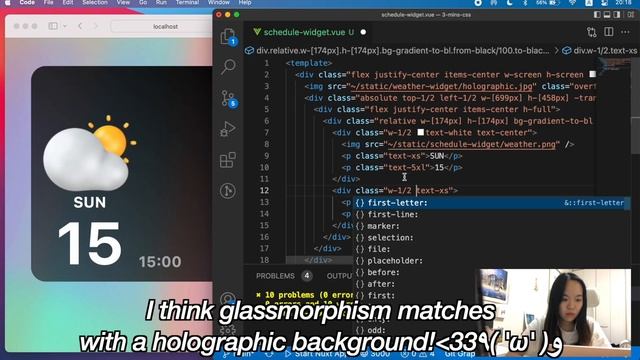Split the editor to the right
Screen dimensions: 640x360
tap(609, 32)
